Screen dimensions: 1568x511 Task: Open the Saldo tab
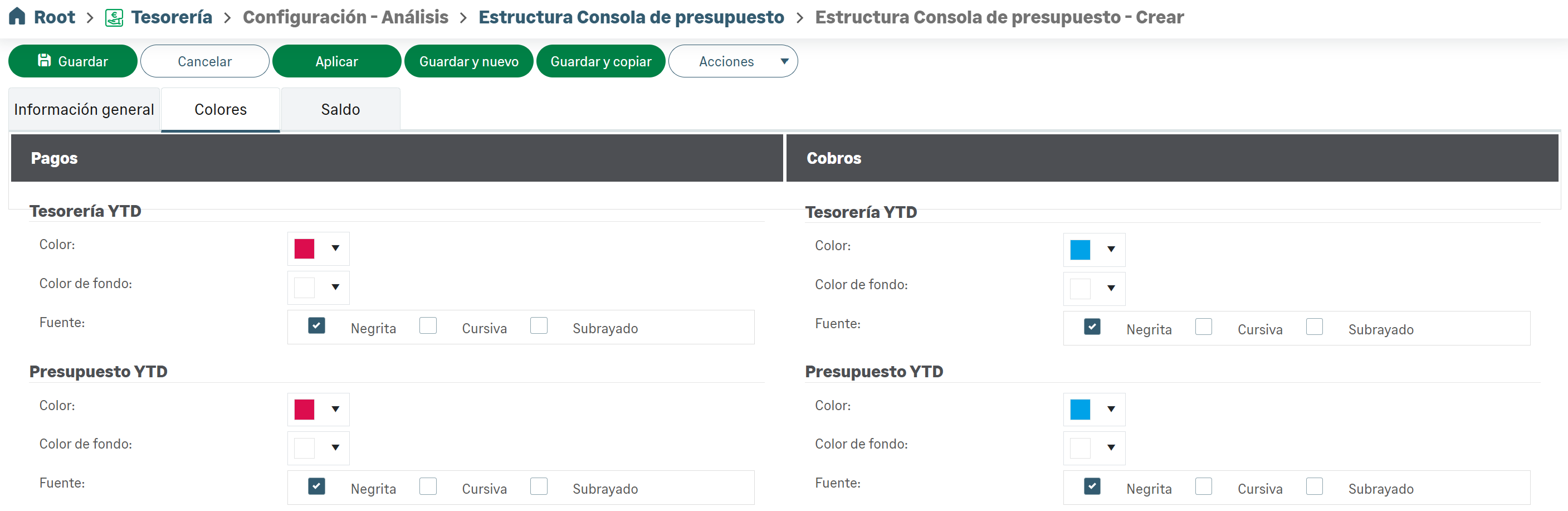point(340,110)
